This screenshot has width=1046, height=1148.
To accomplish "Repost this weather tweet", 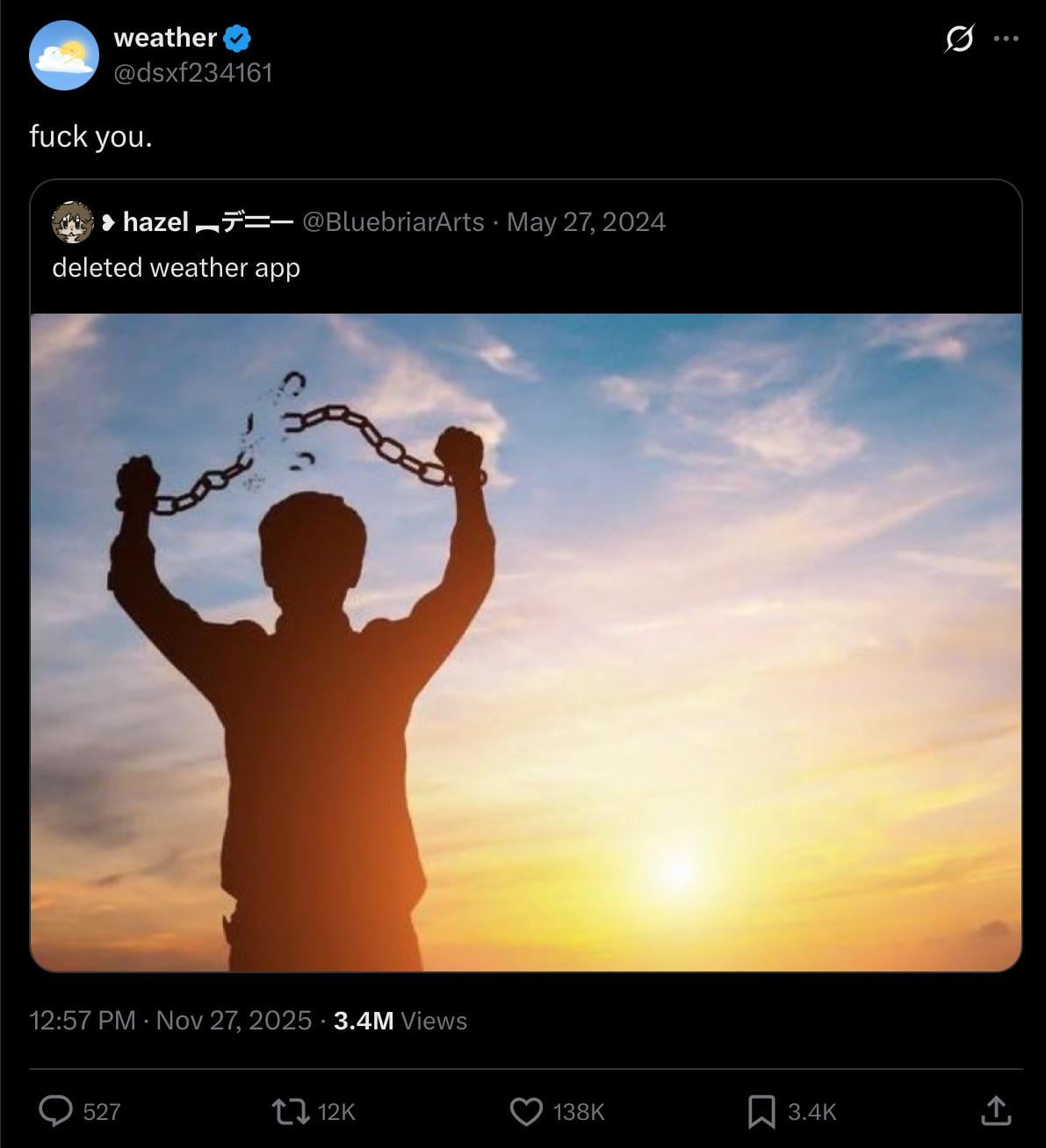I will point(291,1111).
